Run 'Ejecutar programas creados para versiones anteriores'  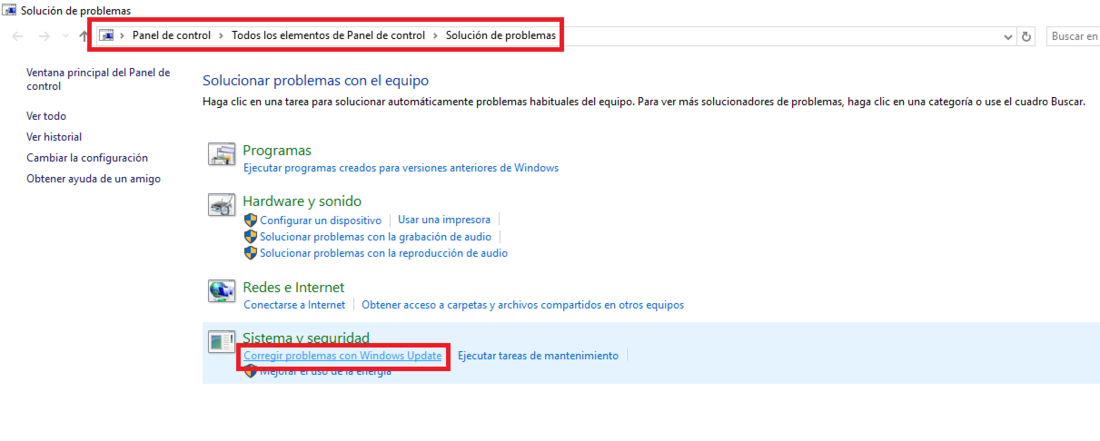point(401,168)
